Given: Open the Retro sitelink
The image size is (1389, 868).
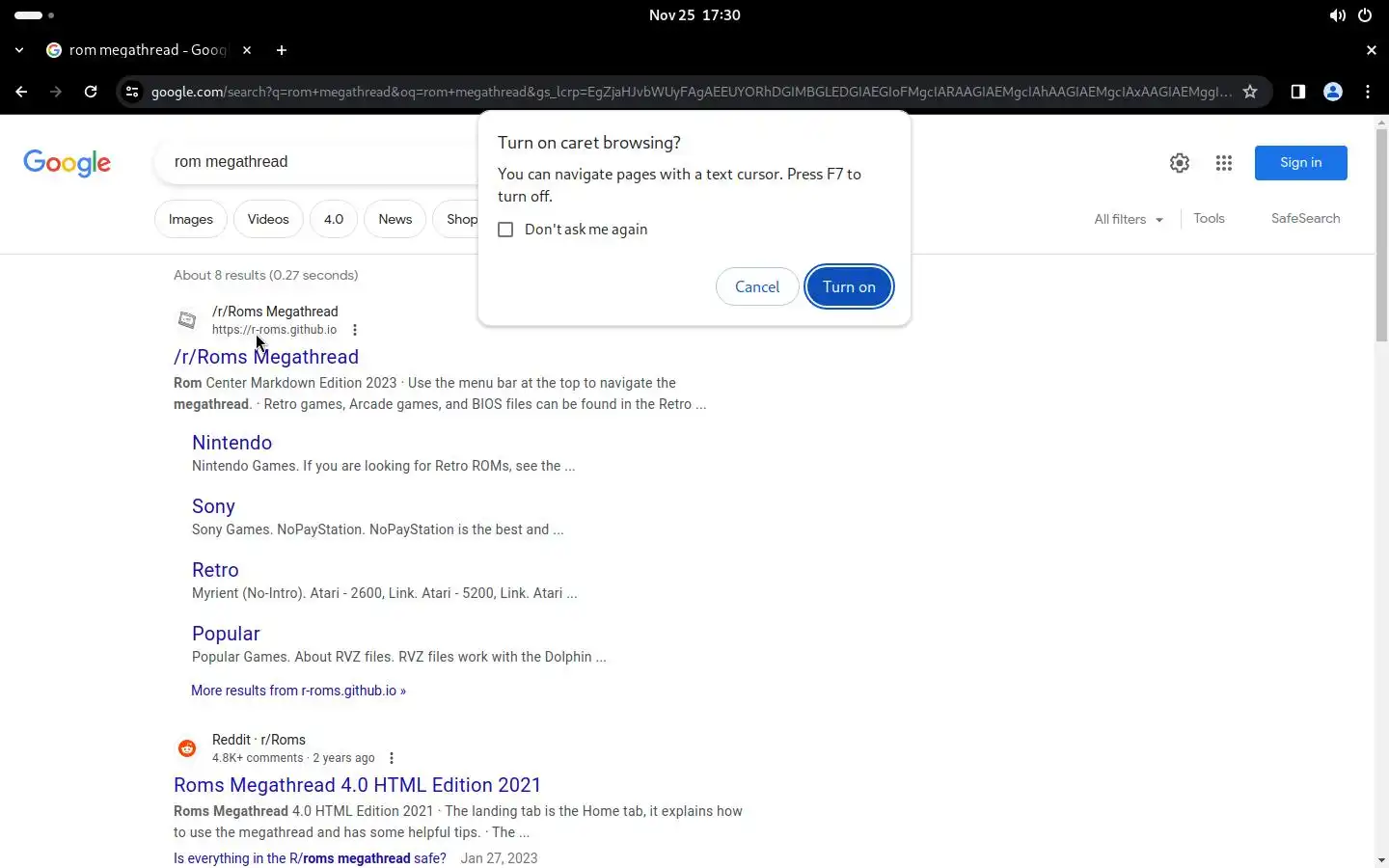Looking at the screenshot, I should coord(215,570).
